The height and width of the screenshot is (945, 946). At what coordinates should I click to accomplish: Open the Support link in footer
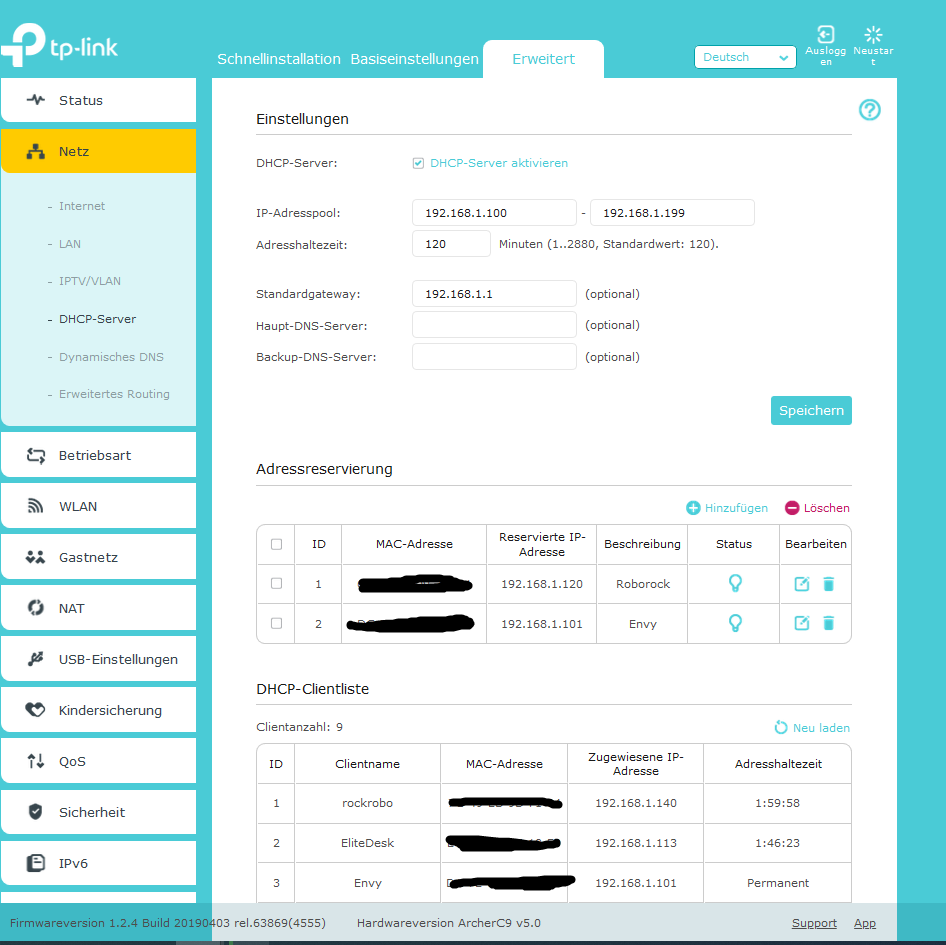coord(814,923)
